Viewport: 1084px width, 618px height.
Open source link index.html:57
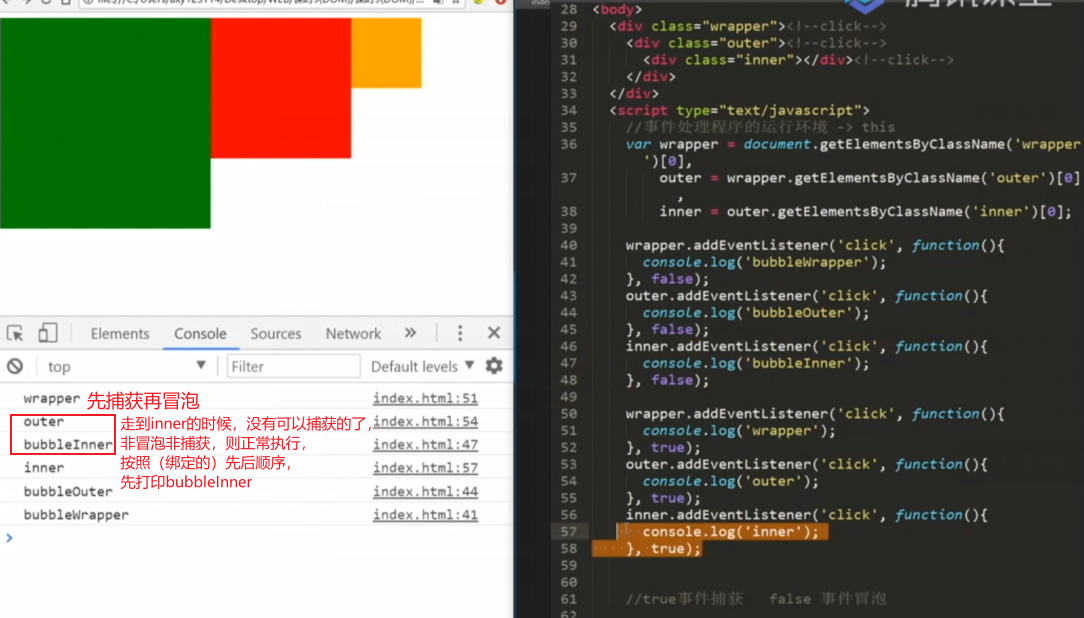pyautogui.click(x=425, y=468)
